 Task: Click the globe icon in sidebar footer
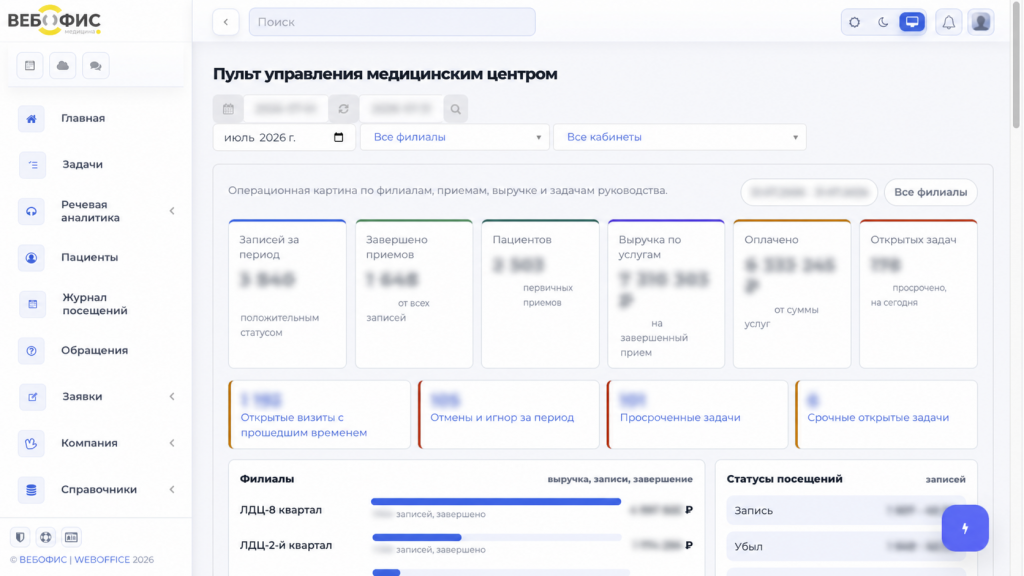tap(46, 537)
